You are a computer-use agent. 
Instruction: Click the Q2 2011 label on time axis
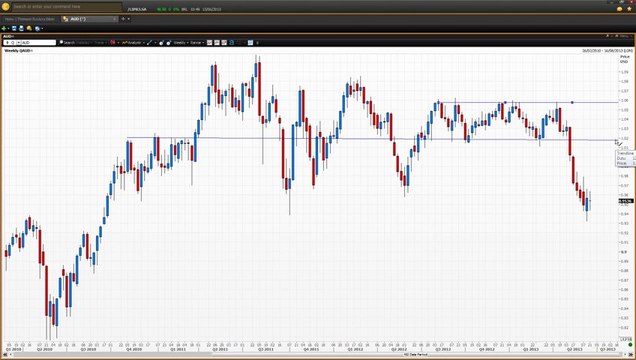pyautogui.click(x=219, y=349)
